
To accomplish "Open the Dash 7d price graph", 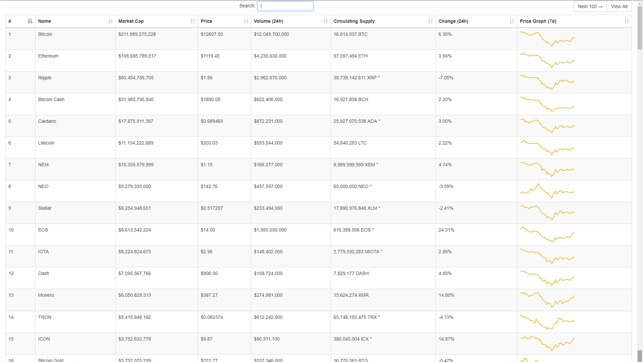I will click(x=547, y=278).
